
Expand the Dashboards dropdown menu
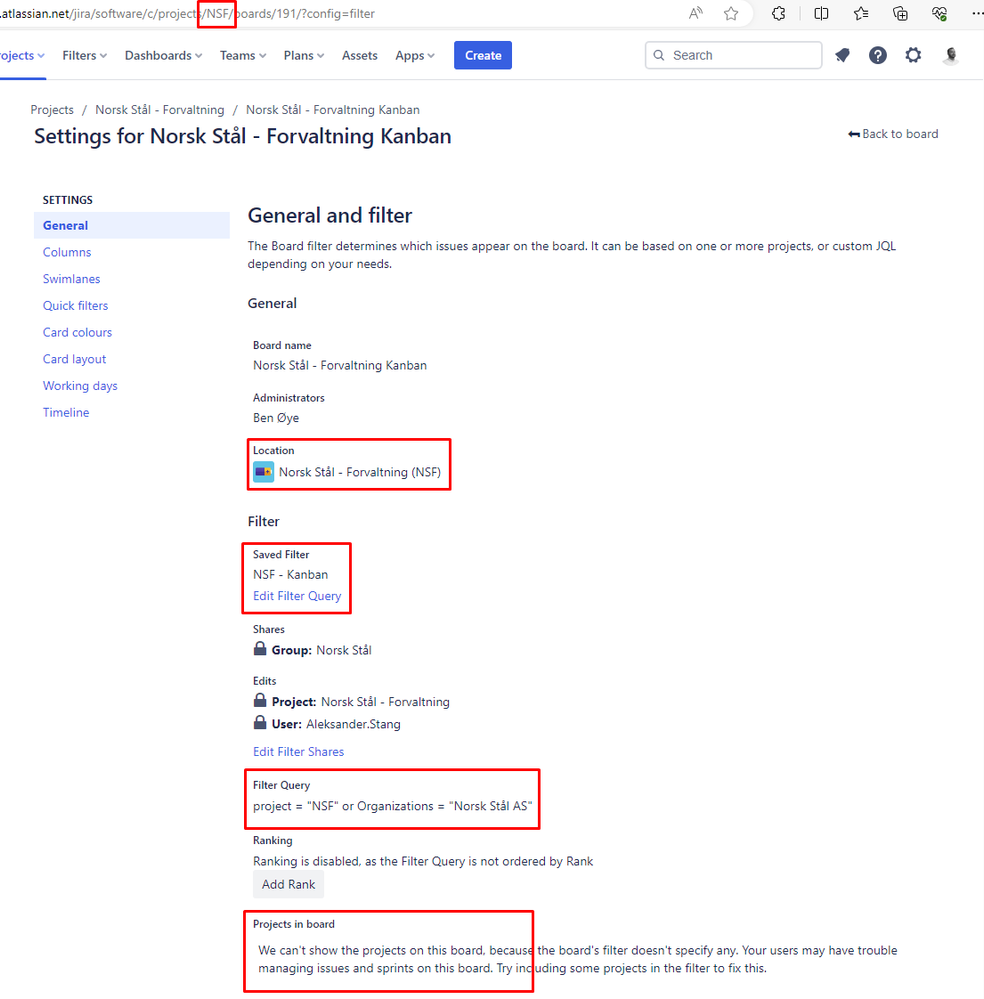[x=163, y=55]
